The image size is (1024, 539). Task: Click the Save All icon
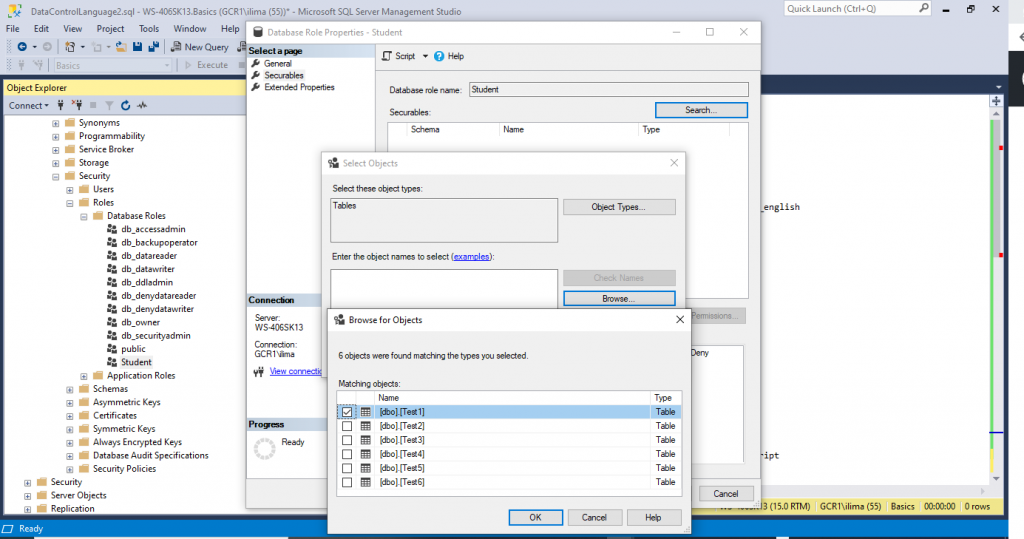[x=153, y=46]
